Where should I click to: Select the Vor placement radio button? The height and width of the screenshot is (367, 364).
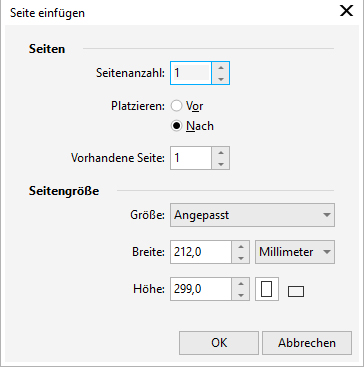(176, 106)
